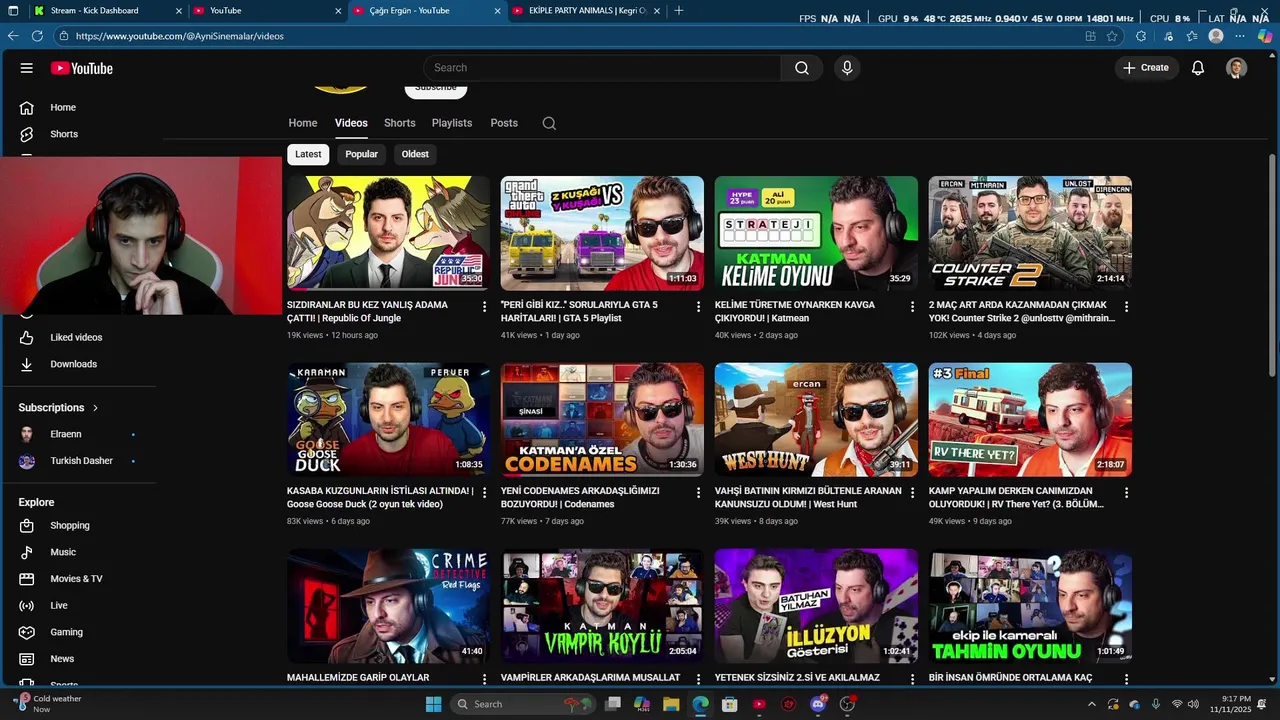Screen dimensions: 1280x720
Task: Open the Windows Start menu
Action: click(433, 704)
